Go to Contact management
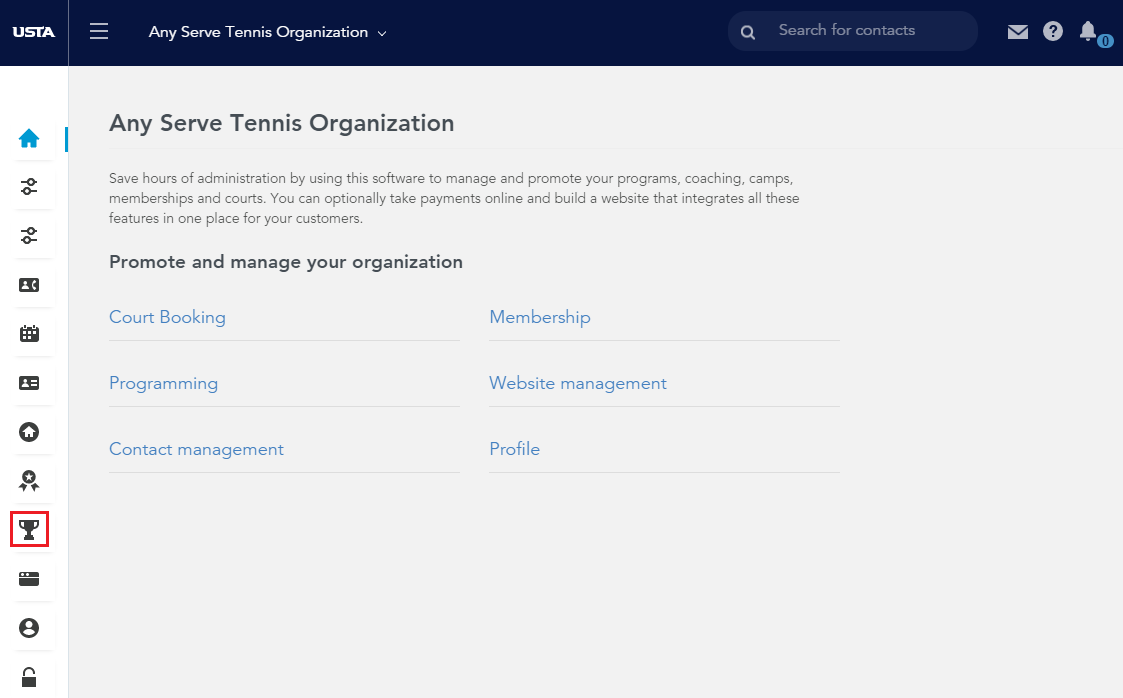The height and width of the screenshot is (698, 1123). (x=196, y=449)
